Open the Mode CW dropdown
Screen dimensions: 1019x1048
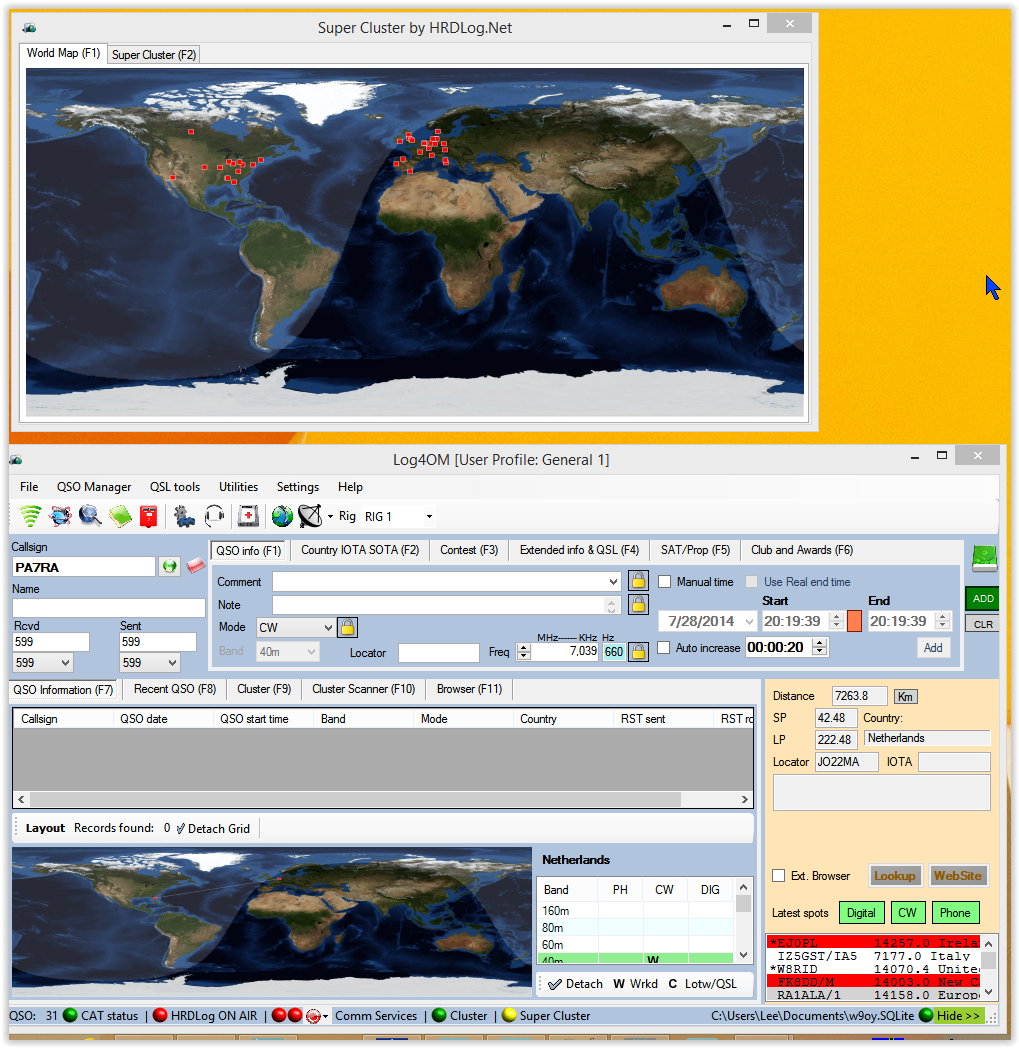(327, 628)
